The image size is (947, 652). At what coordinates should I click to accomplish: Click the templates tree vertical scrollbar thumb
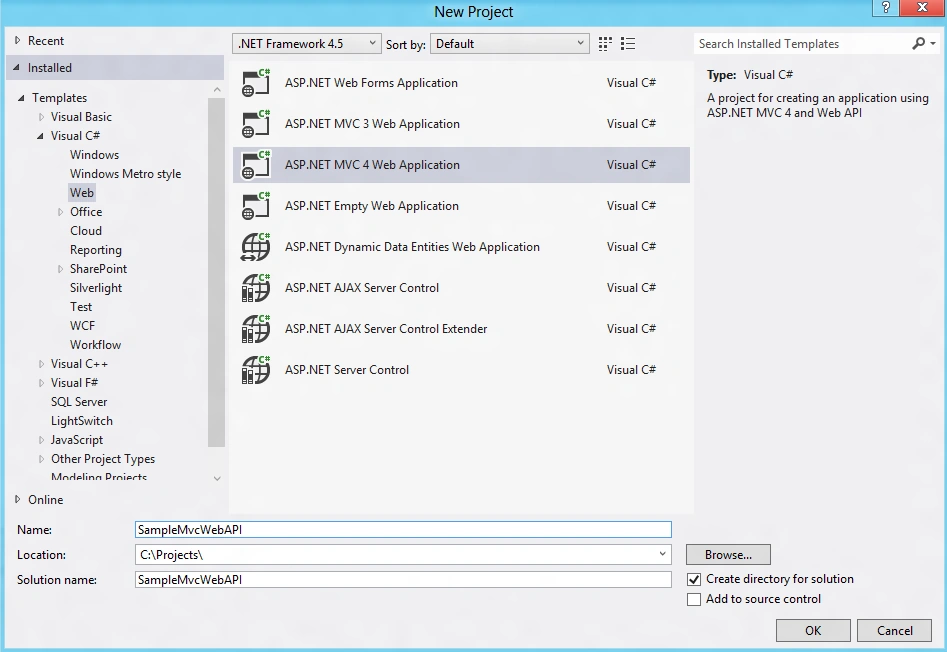pos(216,272)
